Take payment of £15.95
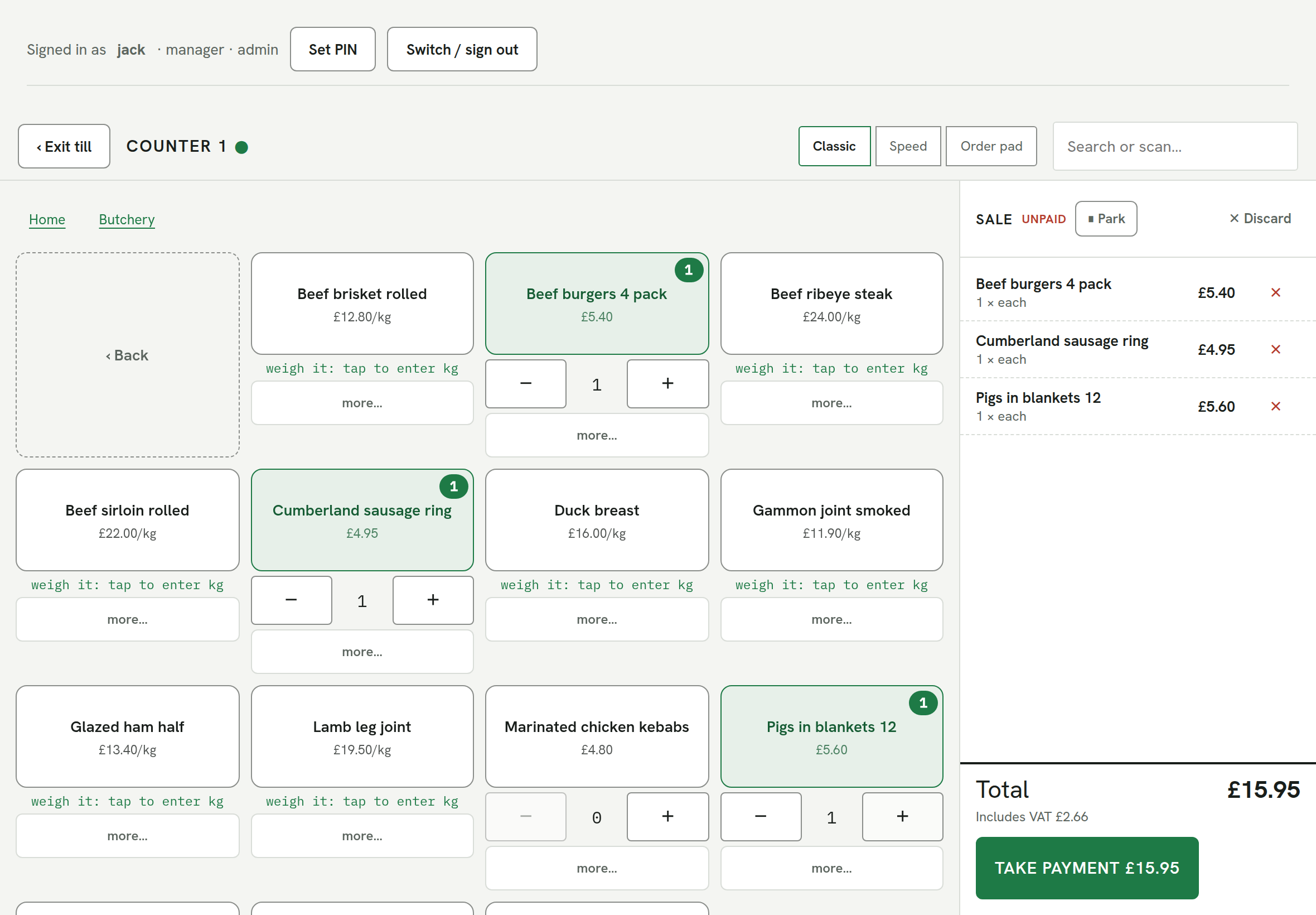This screenshot has height=915, width=1316. click(x=1087, y=868)
